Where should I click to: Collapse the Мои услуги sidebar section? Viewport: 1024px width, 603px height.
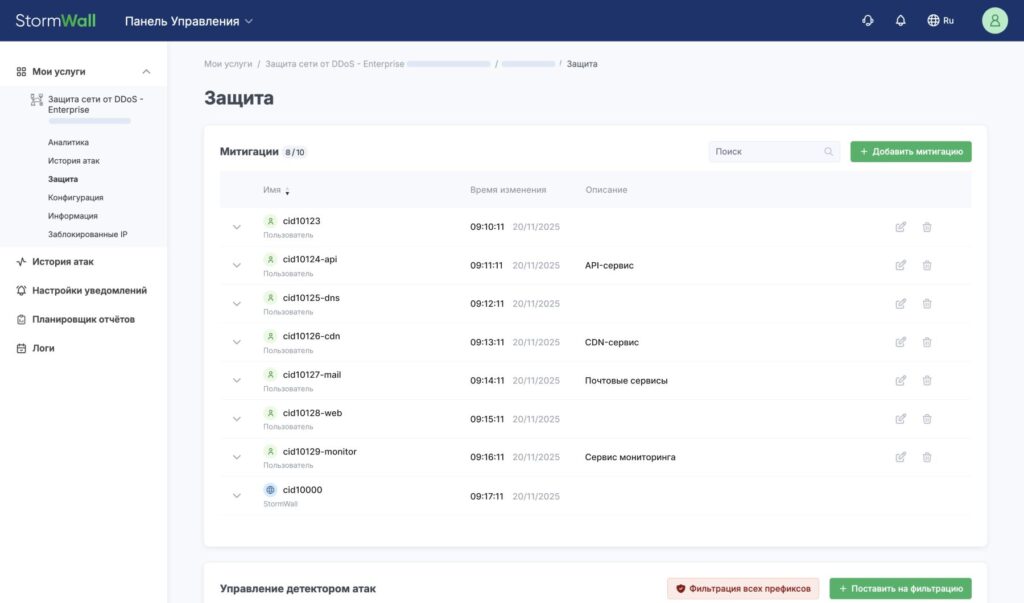(145, 71)
